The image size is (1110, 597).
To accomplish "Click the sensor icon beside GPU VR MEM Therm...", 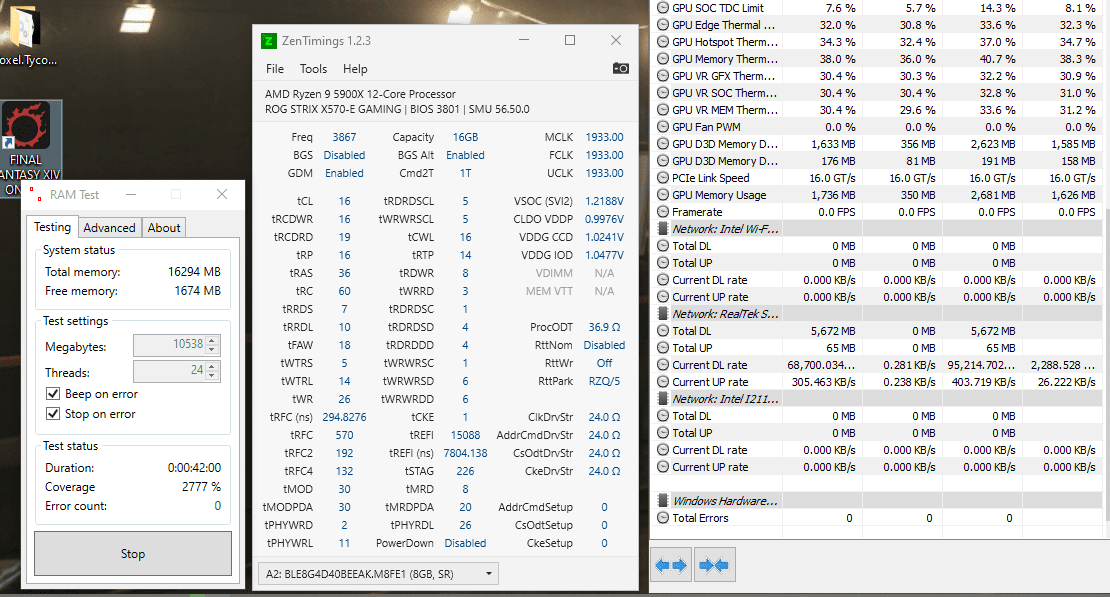I will pyautogui.click(x=663, y=110).
